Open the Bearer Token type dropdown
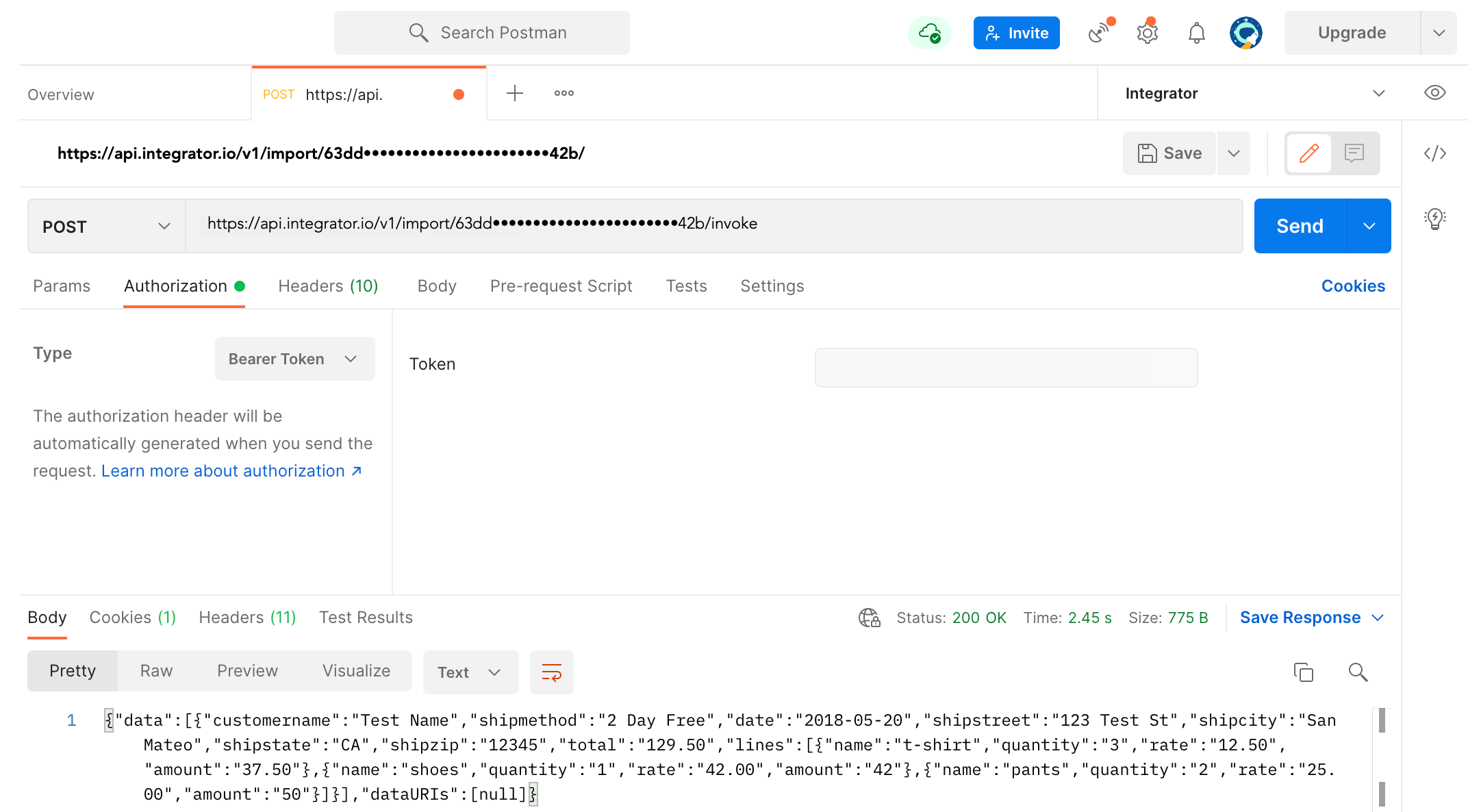This screenshot has height=812, width=1468. point(294,359)
